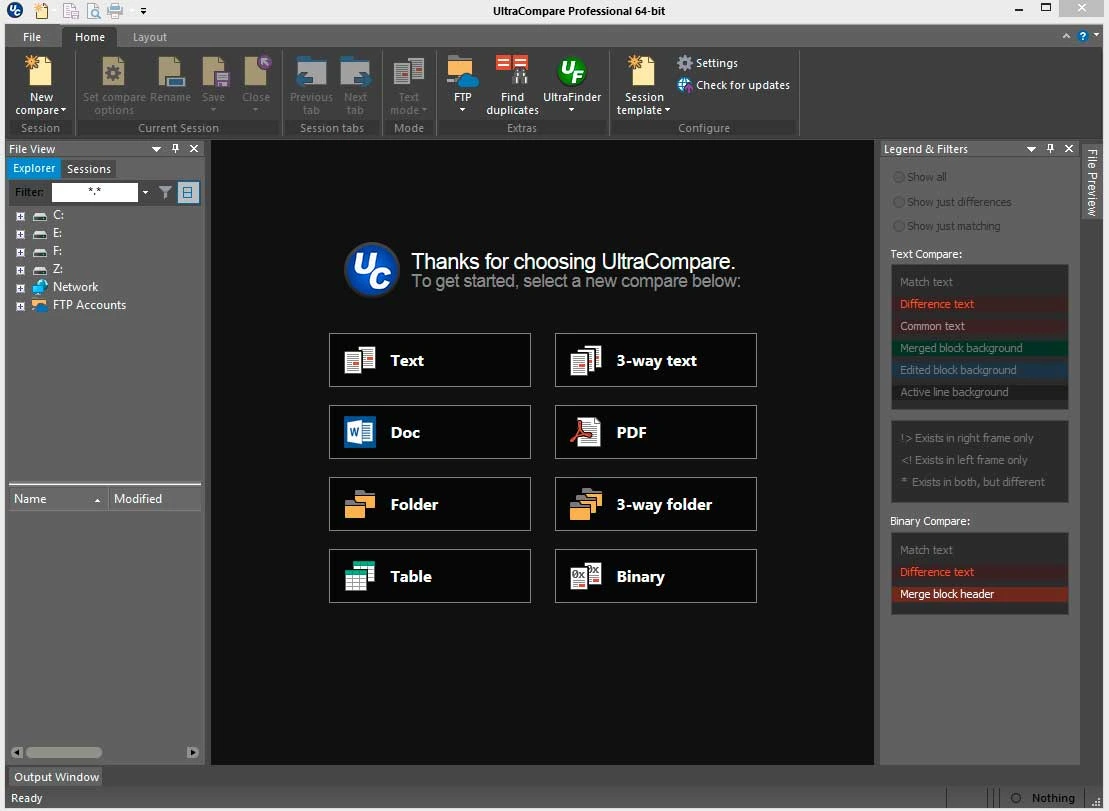The image size is (1109, 811).
Task: Start a Binary compare
Action: [656, 576]
